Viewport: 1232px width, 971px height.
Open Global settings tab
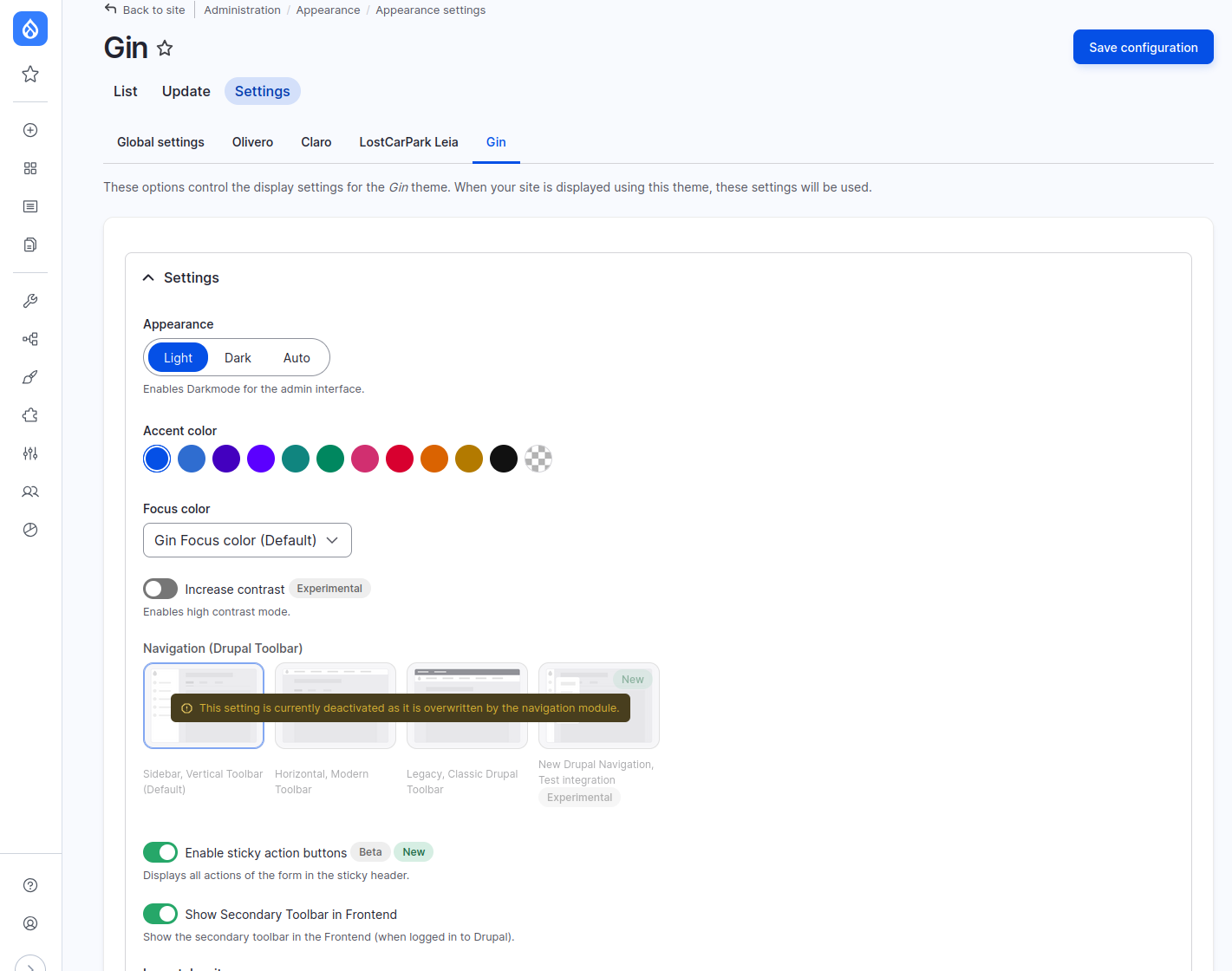[x=161, y=142]
